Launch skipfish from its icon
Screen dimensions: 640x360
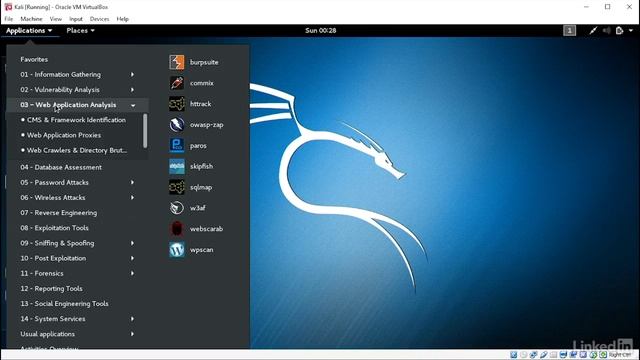(177, 167)
